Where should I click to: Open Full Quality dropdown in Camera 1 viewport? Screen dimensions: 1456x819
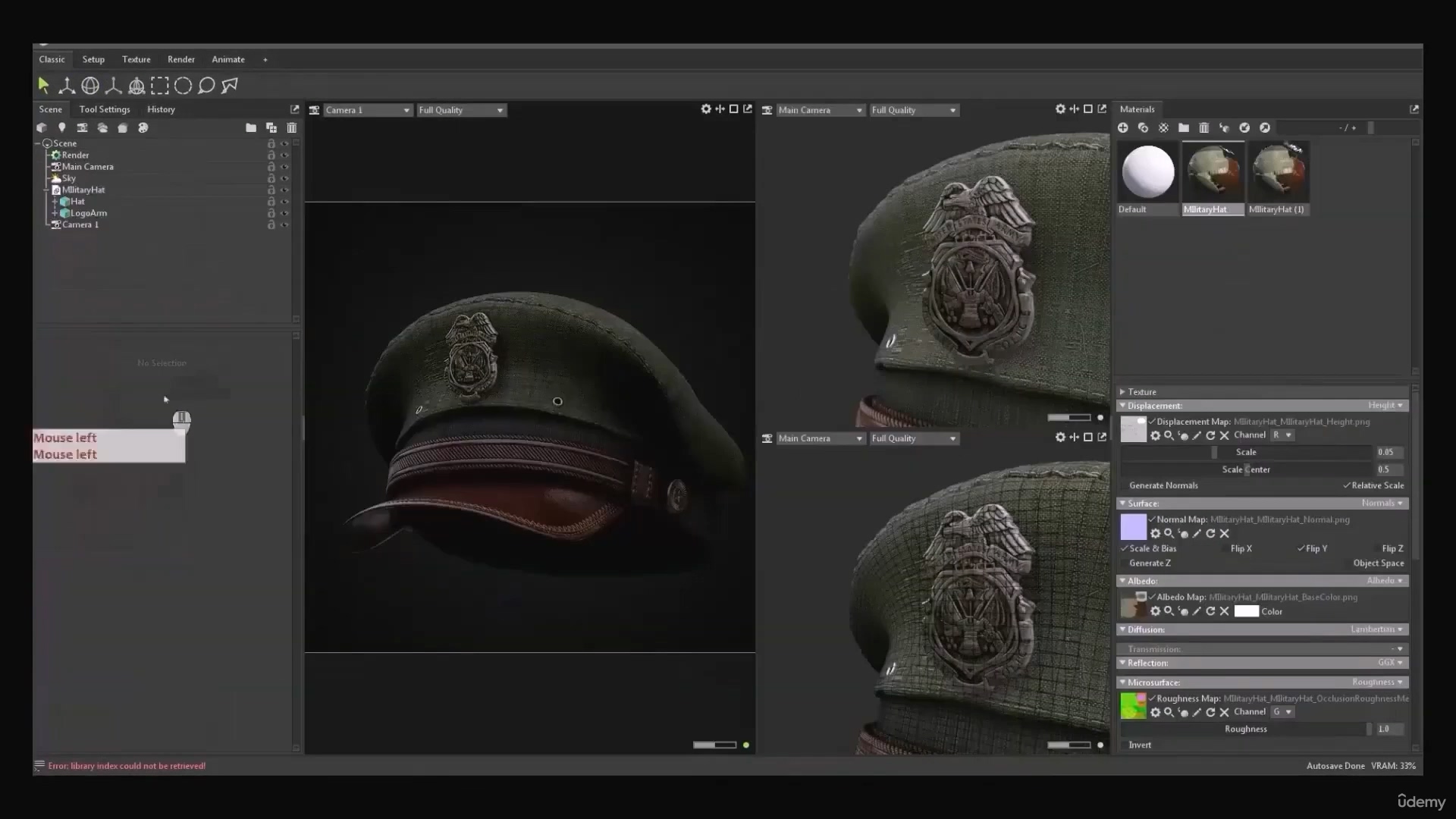tap(462, 110)
